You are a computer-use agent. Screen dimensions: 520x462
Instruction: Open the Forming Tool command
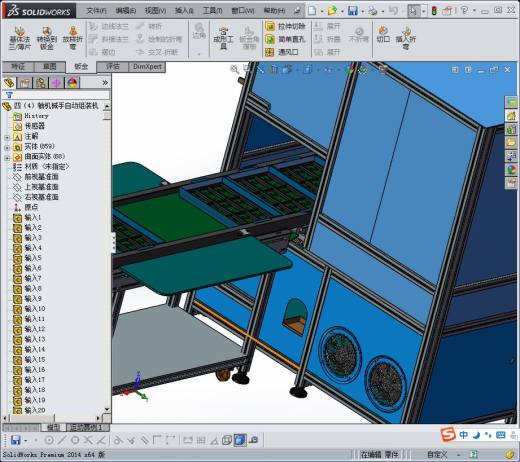tap(223, 38)
